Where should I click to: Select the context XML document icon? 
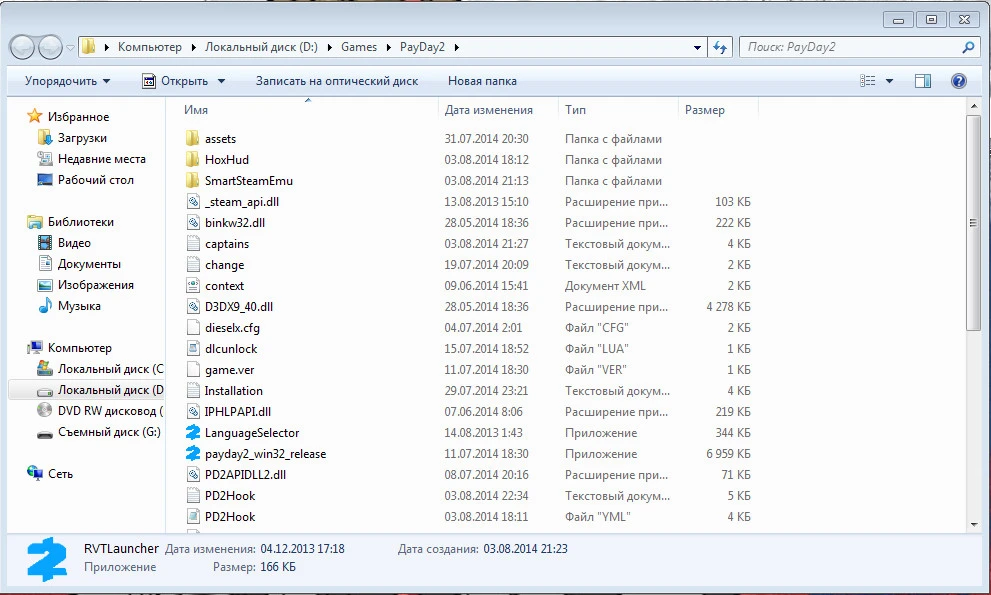(x=193, y=285)
